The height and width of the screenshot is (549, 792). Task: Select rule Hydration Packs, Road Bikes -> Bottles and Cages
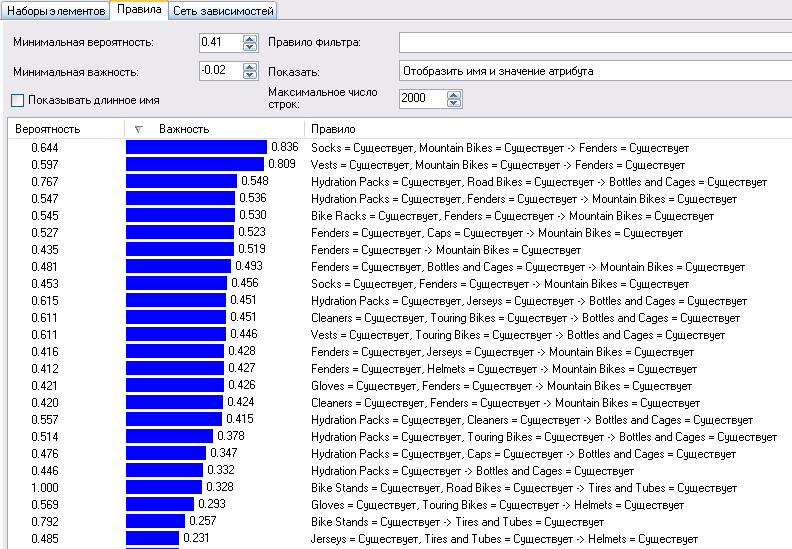[x=539, y=182]
